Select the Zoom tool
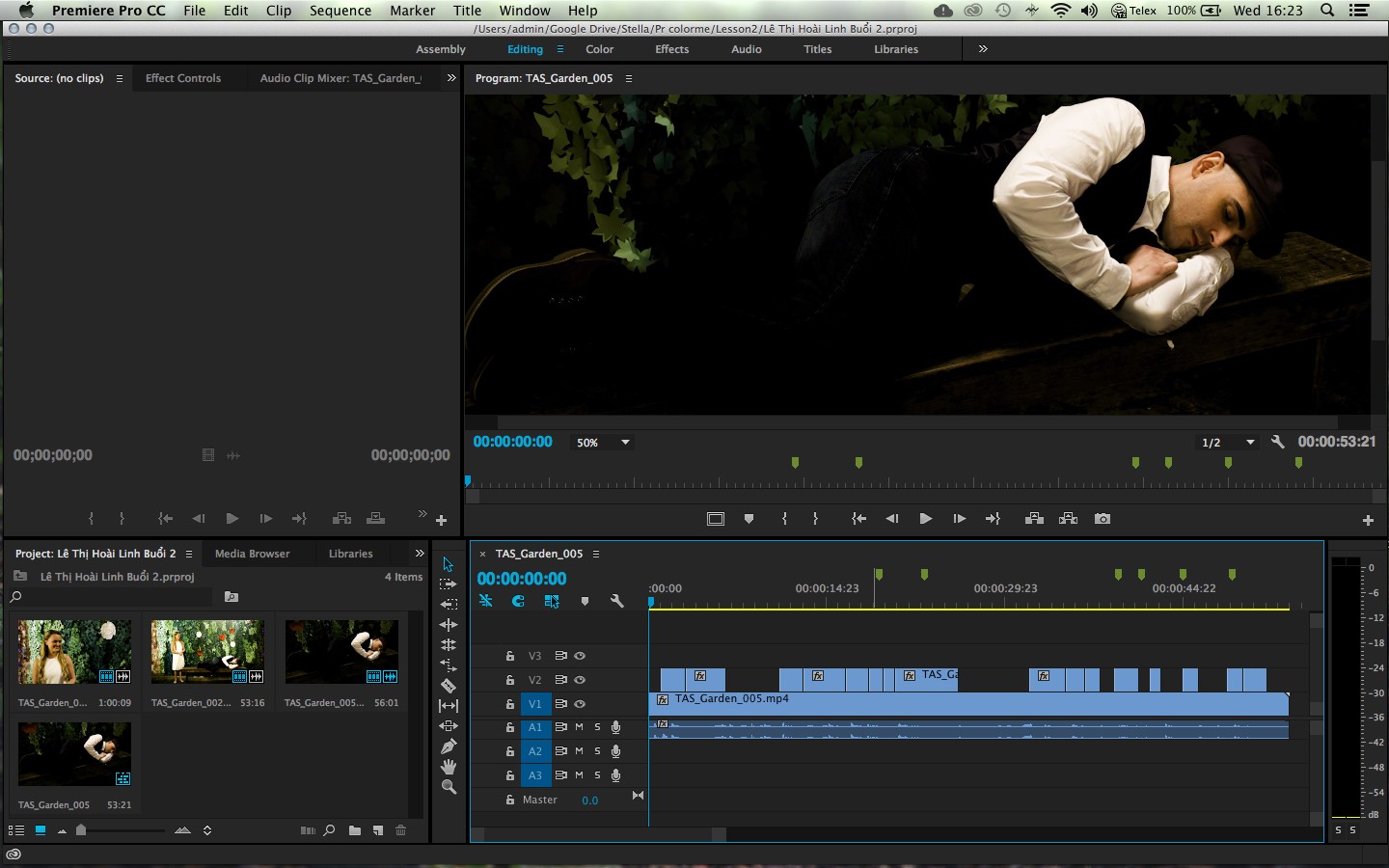 pyautogui.click(x=449, y=787)
